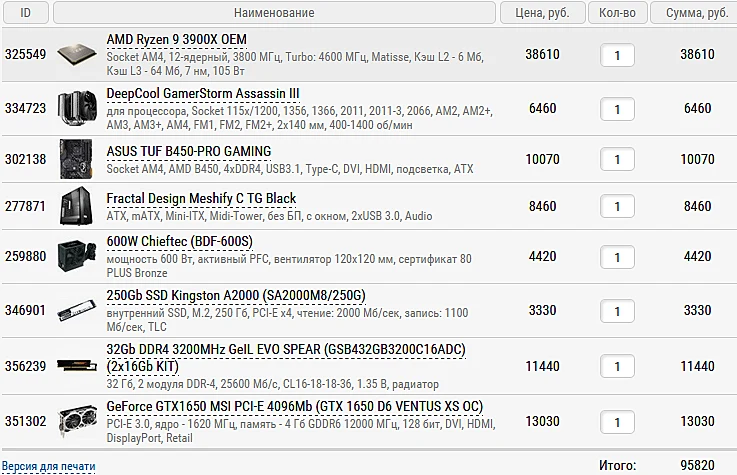This screenshot has width=737, height=475.
Task: Click the MSI GTX 1650 graphics card thumbnail
Action: tap(77, 421)
